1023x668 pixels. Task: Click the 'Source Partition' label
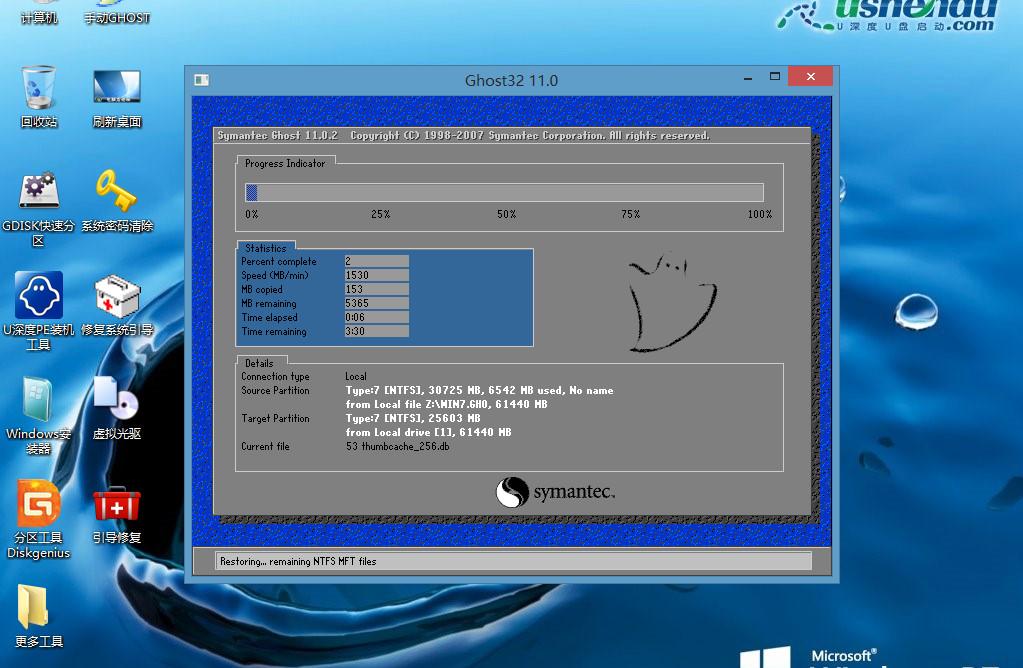point(275,390)
